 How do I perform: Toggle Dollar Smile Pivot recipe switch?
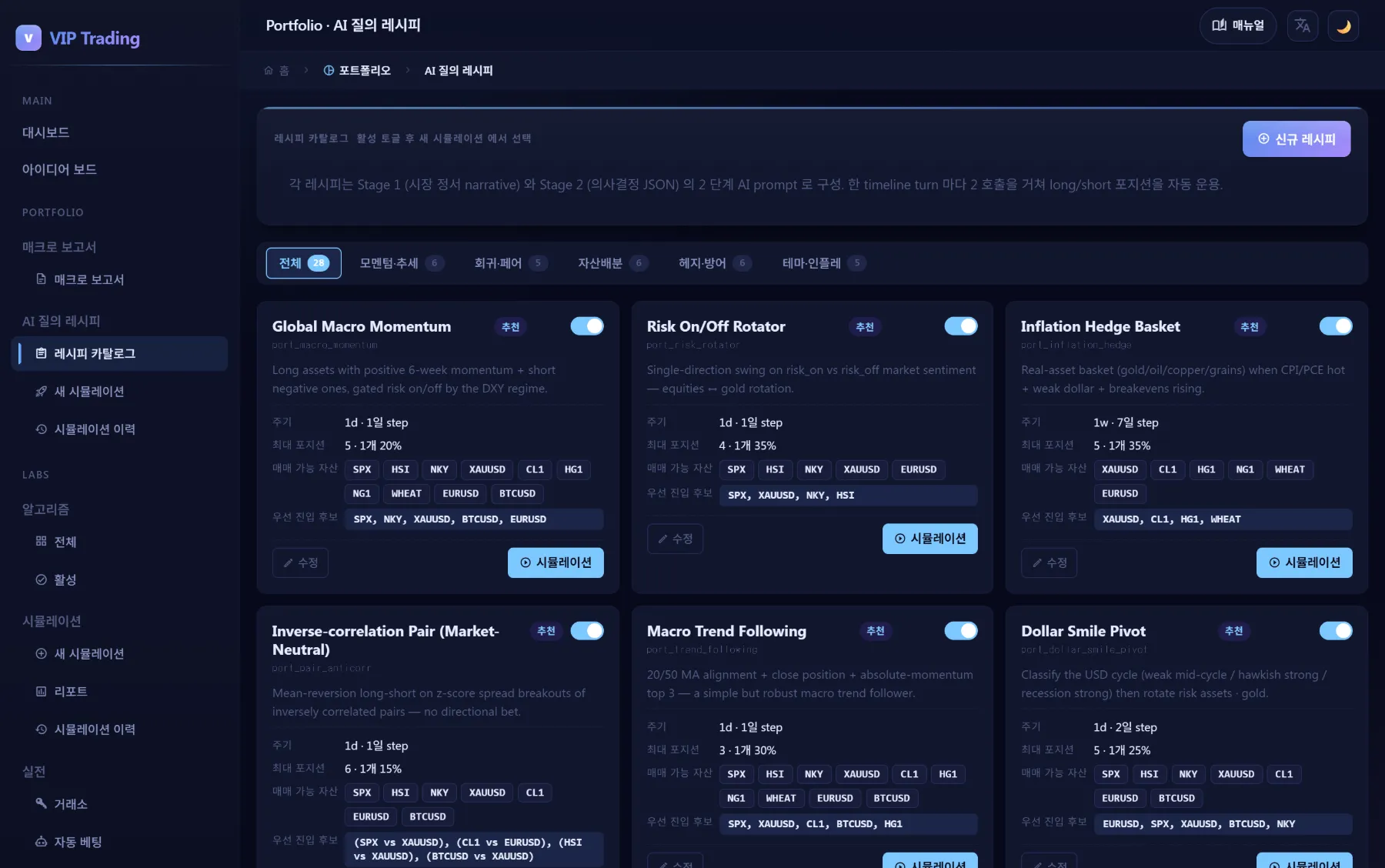click(x=1336, y=631)
